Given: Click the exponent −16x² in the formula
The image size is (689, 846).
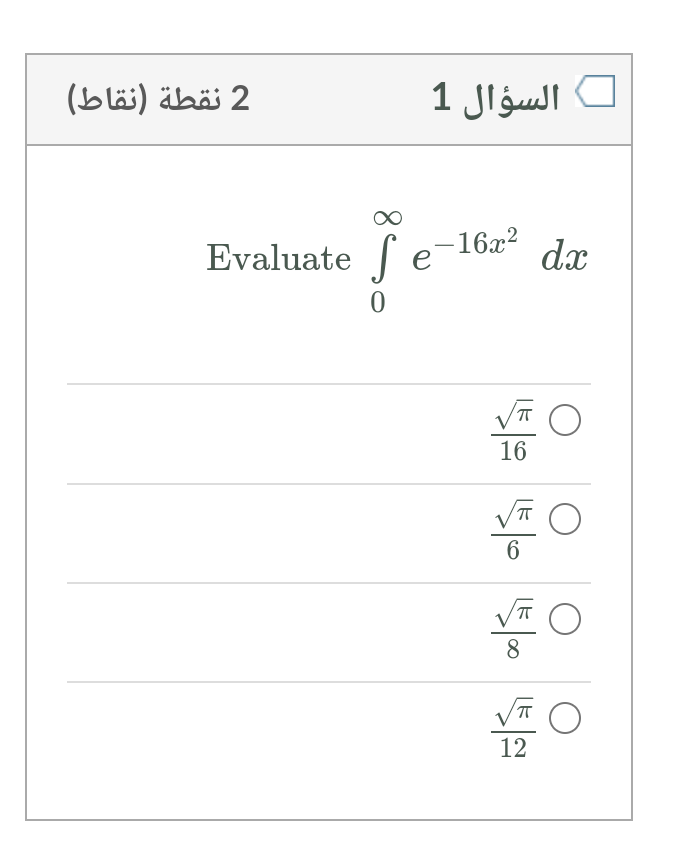Looking at the screenshot, I should pyautogui.click(x=476, y=242).
